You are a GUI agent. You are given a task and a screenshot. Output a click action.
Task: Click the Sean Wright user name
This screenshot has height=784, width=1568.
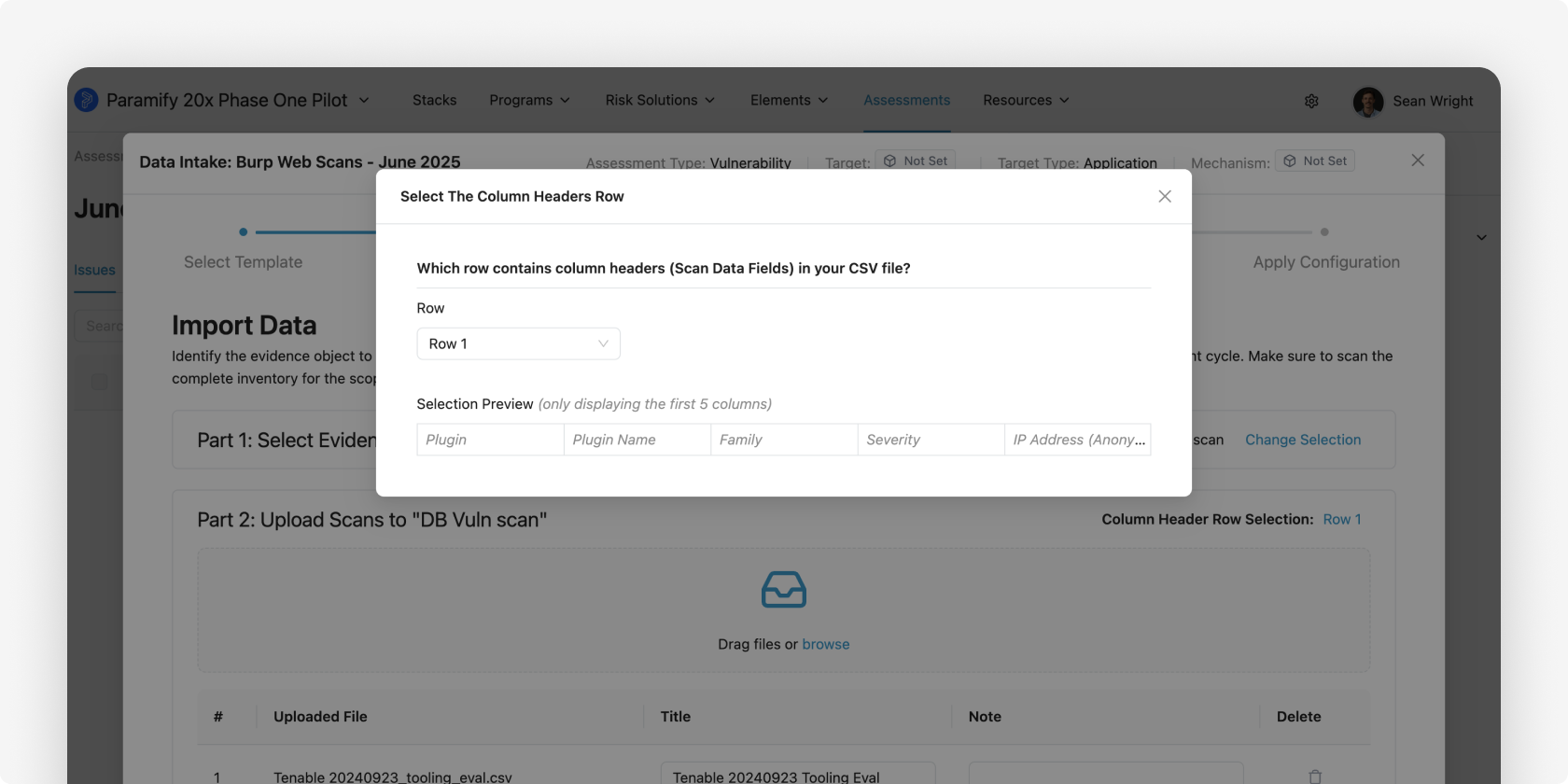tap(1433, 101)
